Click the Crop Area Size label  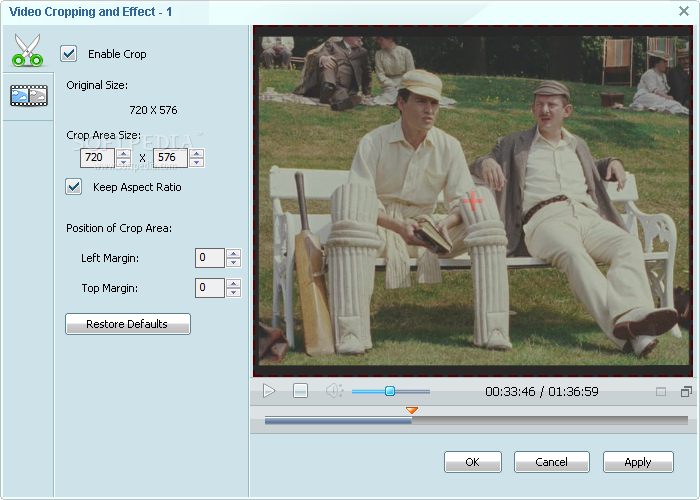(x=104, y=135)
